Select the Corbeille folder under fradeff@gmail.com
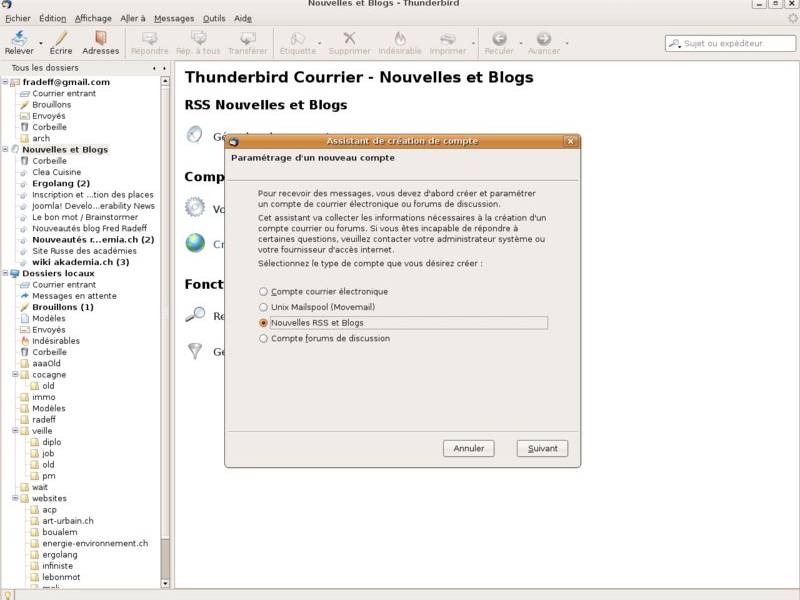Viewport: 800px width, 600px height. coord(49,127)
